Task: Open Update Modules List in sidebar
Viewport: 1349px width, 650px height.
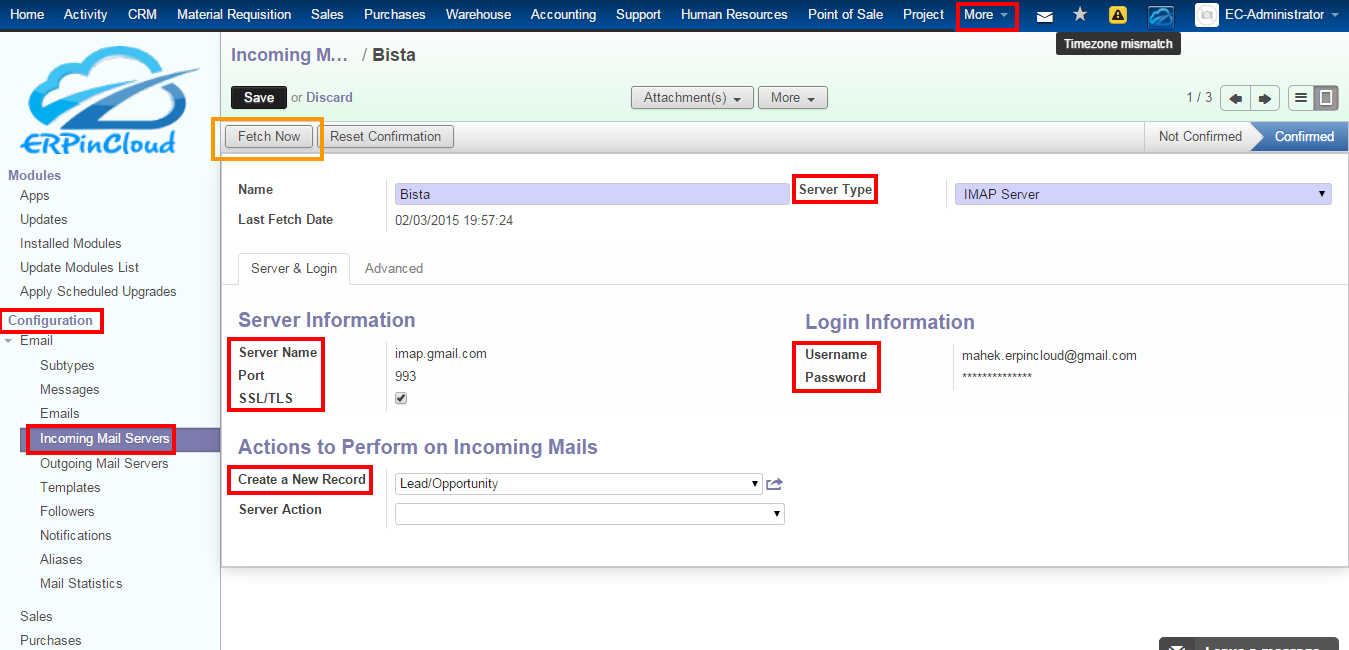Action: point(80,268)
